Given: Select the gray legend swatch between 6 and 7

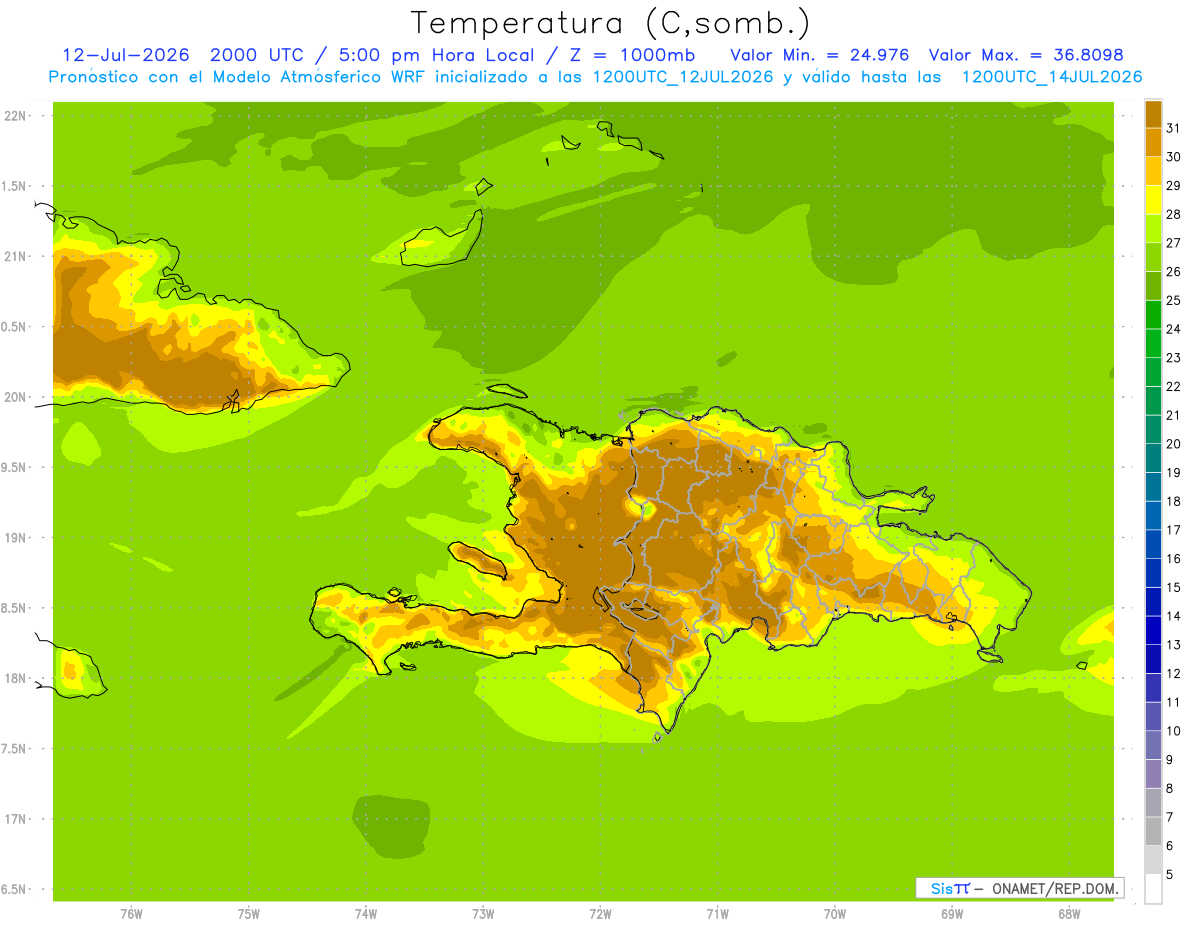Looking at the screenshot, I should coord(1153,831).
